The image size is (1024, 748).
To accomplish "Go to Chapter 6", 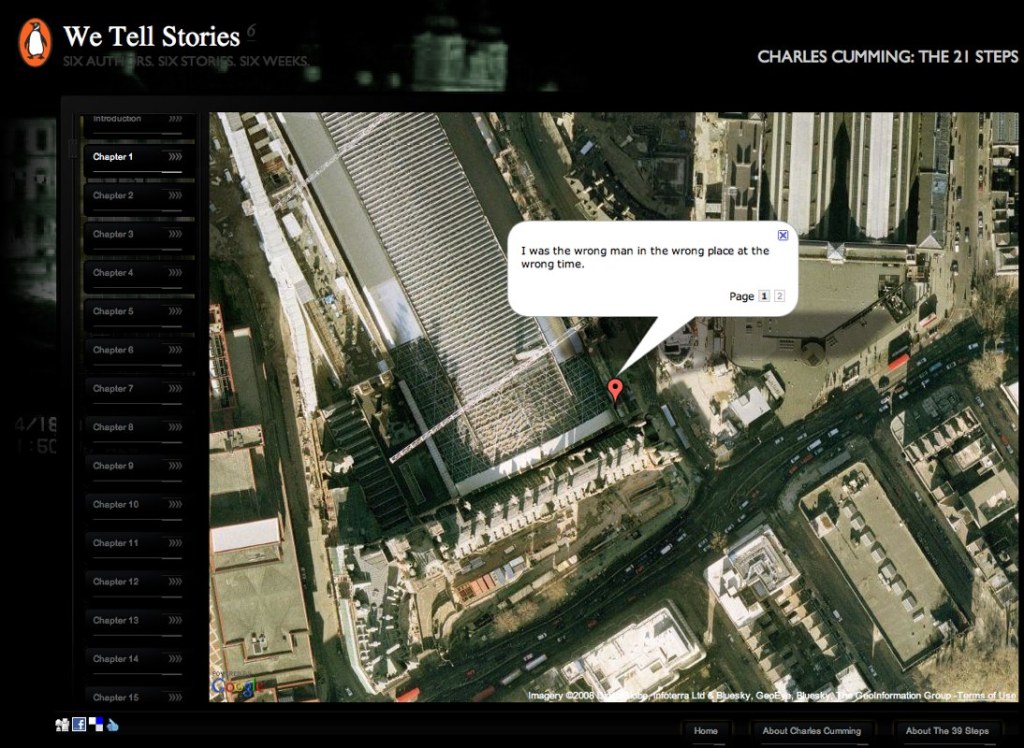I will tap(138, 352).
